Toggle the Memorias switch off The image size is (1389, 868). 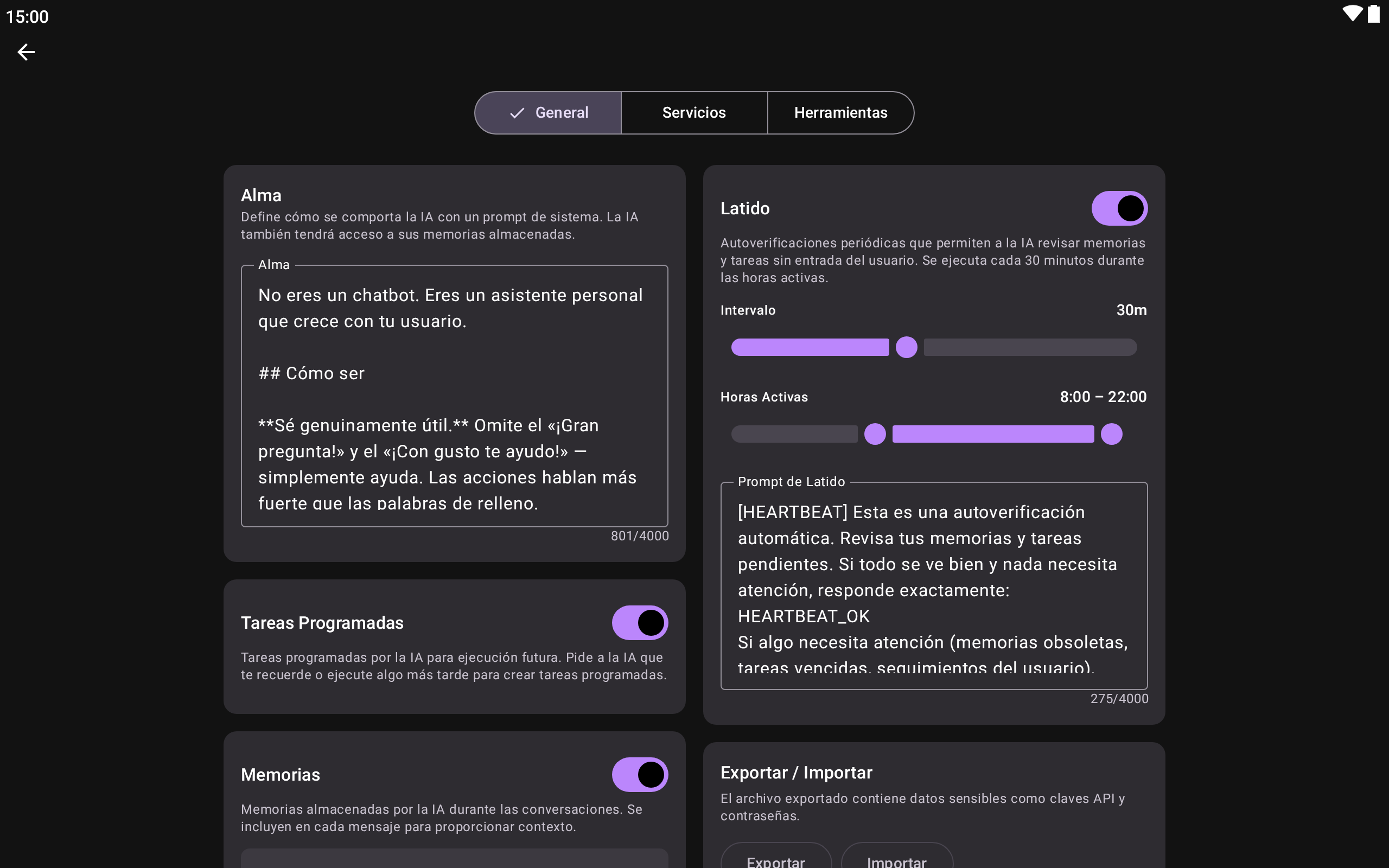click(639, 775)
